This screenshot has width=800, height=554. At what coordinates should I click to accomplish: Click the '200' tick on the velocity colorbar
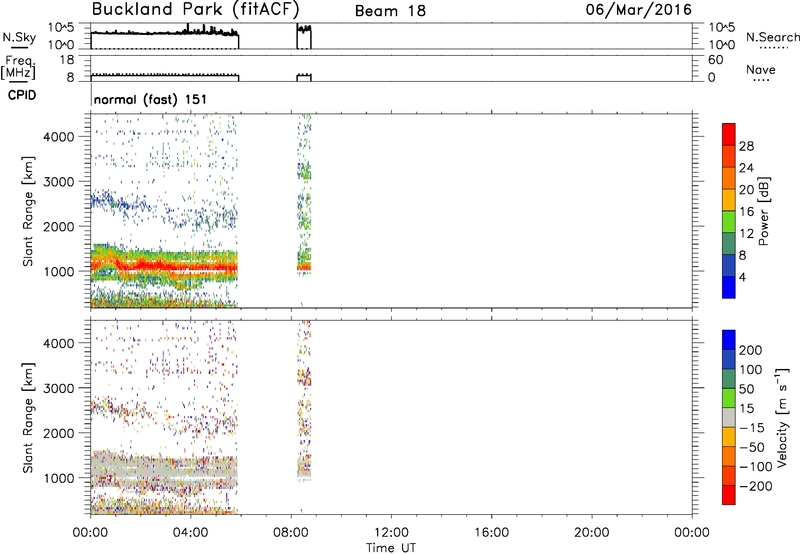(x=751, y=350)
